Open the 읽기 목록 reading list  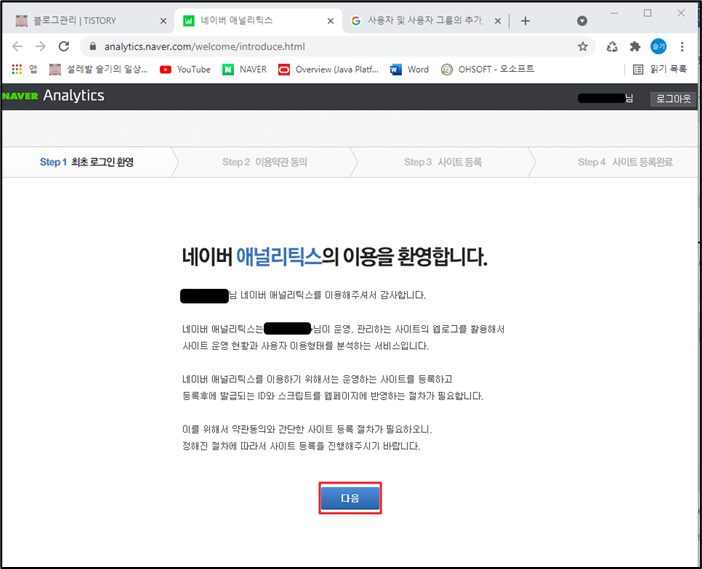(660, 69)
